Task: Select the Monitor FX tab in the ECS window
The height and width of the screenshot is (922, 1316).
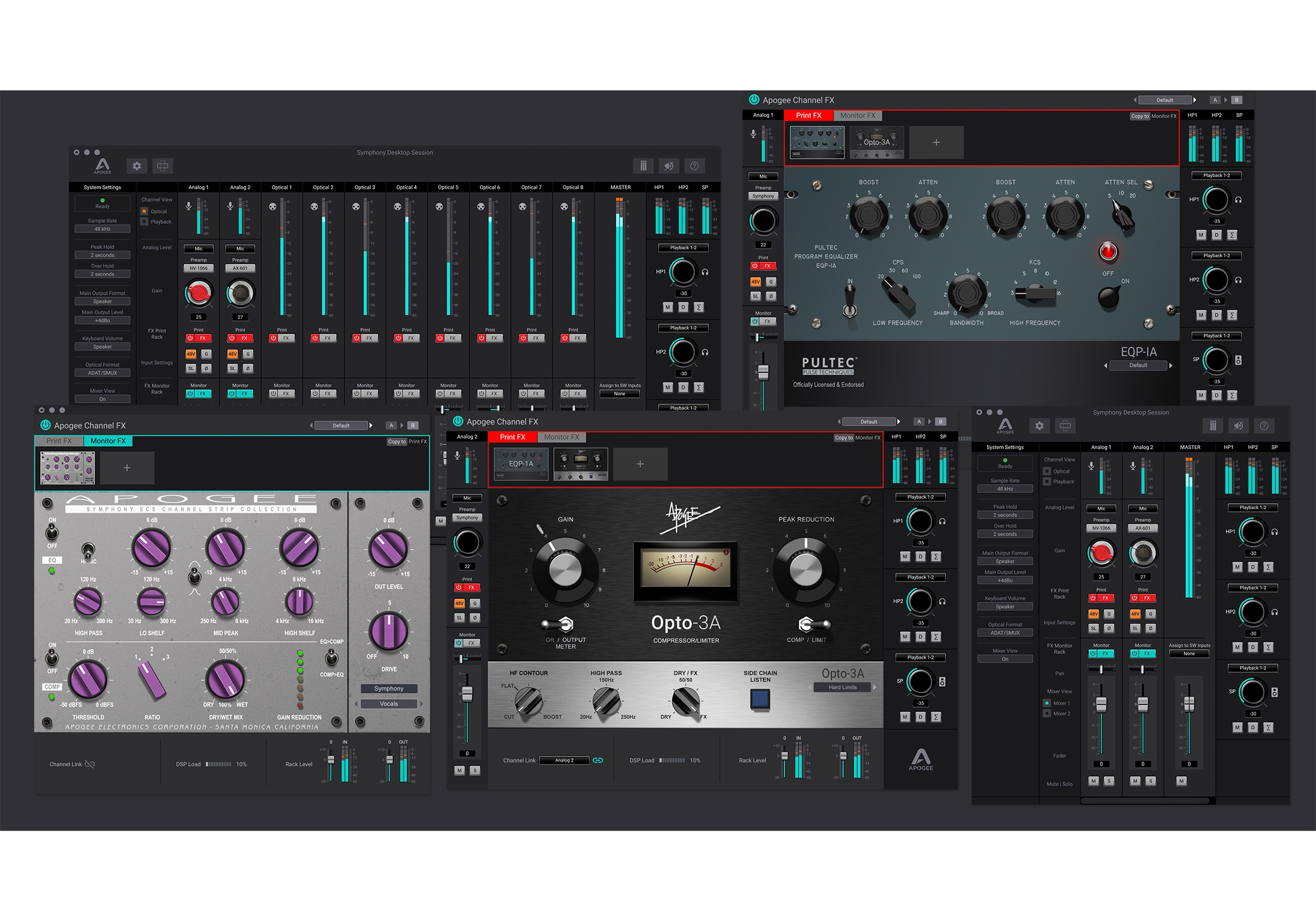Action: tap(108, 441)
